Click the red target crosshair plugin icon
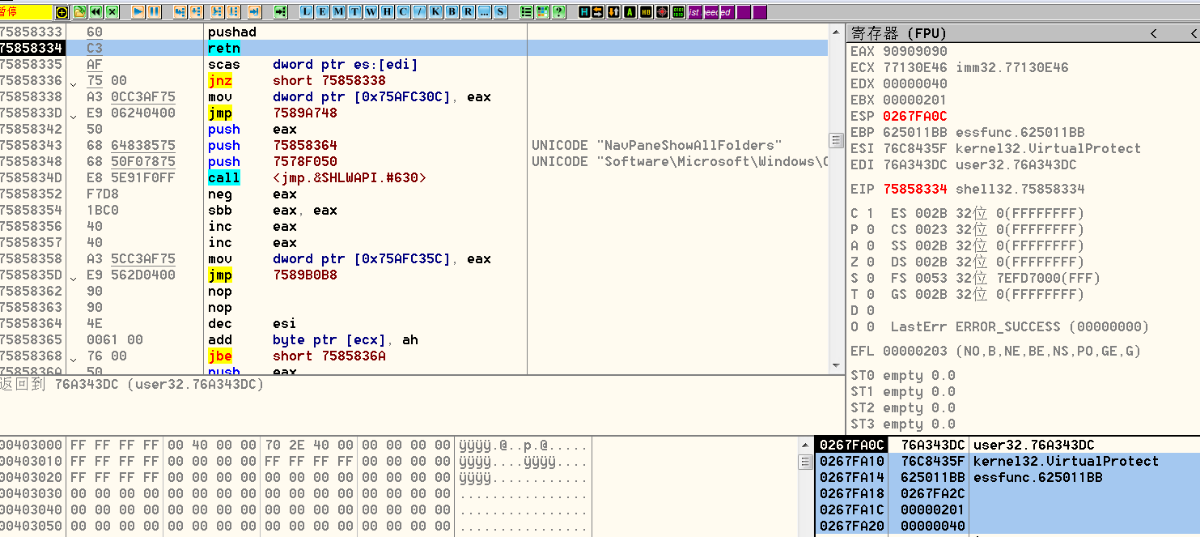Viewport: 1200px width, 537px height. 662,11
